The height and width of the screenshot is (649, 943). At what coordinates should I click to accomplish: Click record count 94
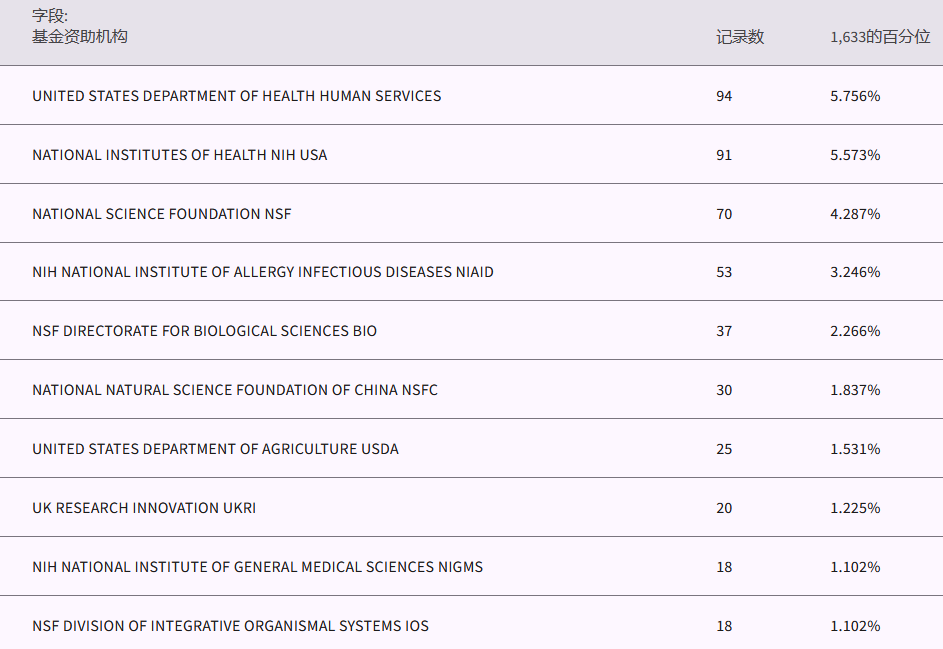(x=724, y=96)
